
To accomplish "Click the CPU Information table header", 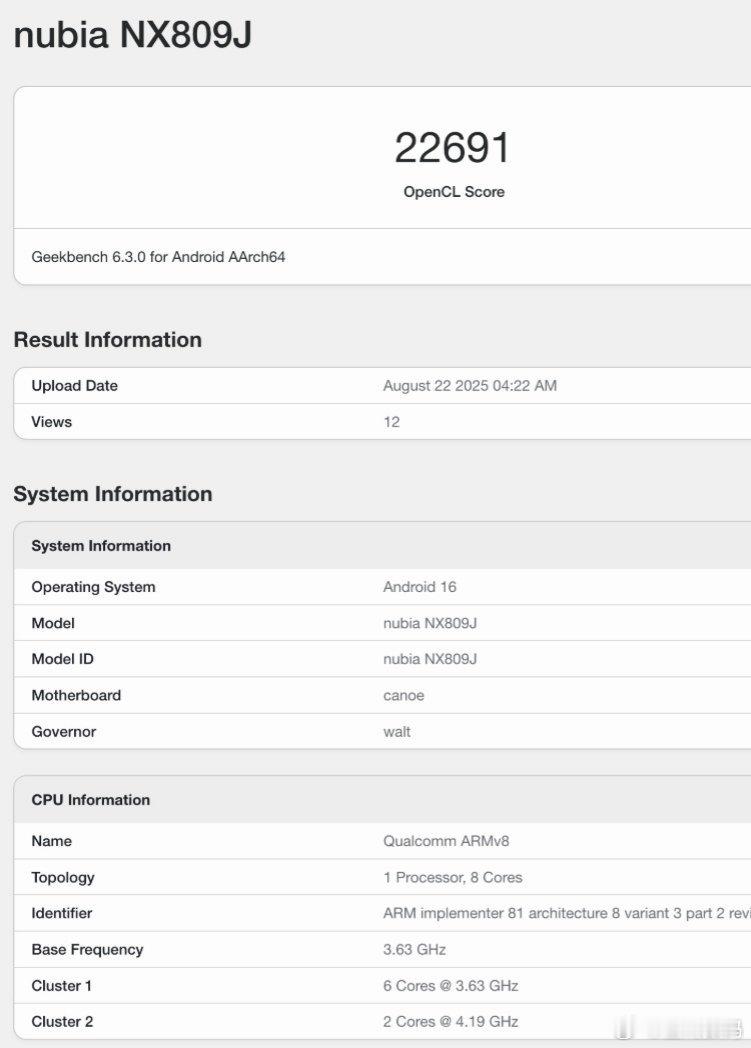I will 90,800.
